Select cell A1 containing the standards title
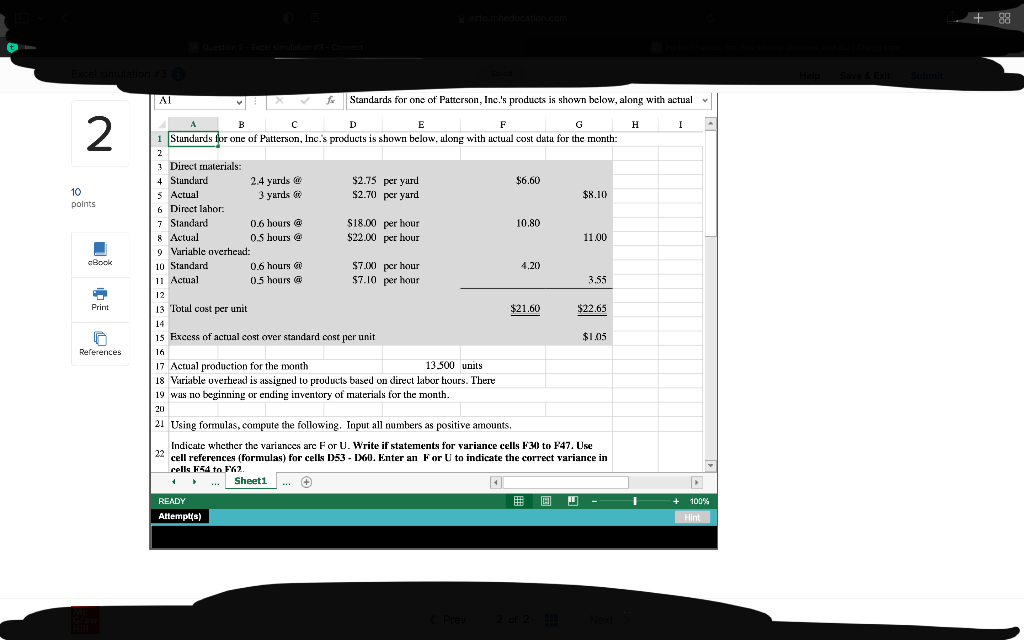The width and height of the screenshot is (1024, 640). coord(192,139)
